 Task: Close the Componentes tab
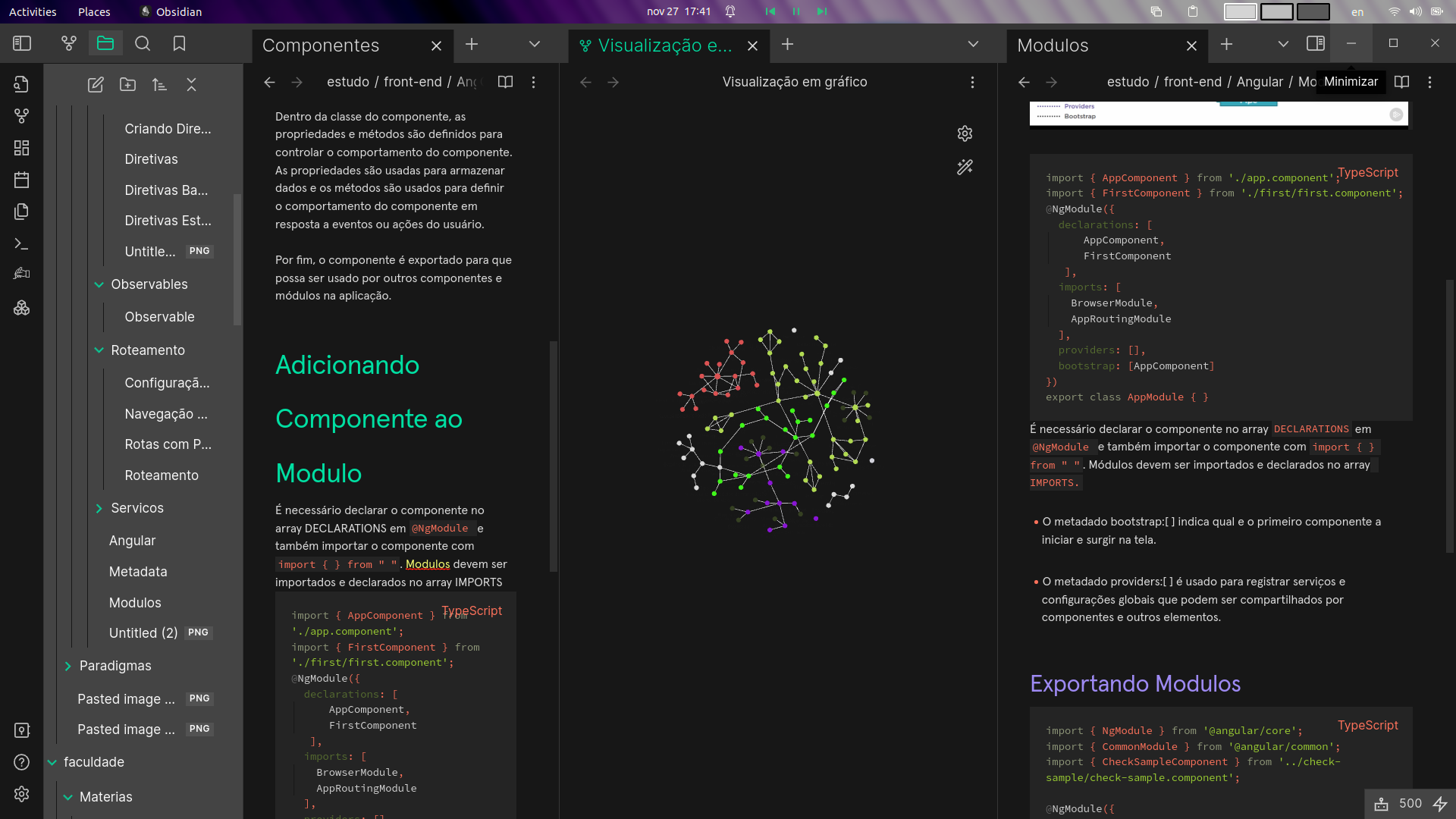[436, 45]
